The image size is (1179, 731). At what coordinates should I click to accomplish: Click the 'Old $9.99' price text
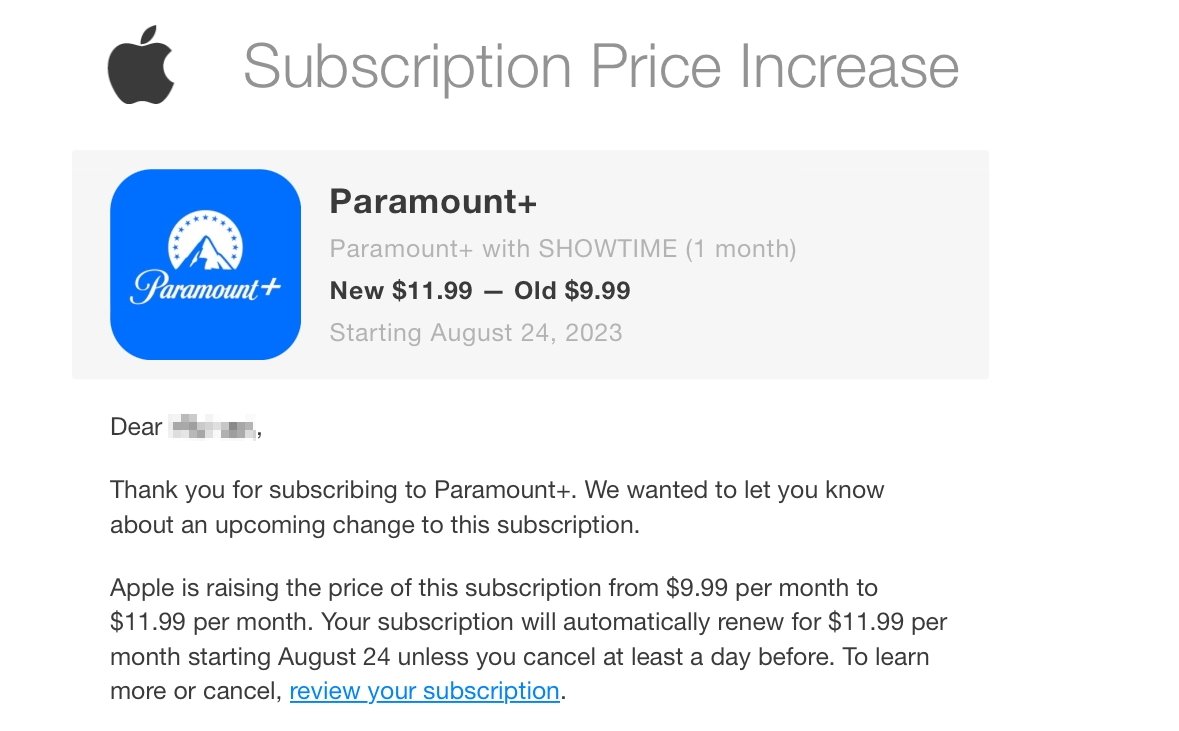572,291
